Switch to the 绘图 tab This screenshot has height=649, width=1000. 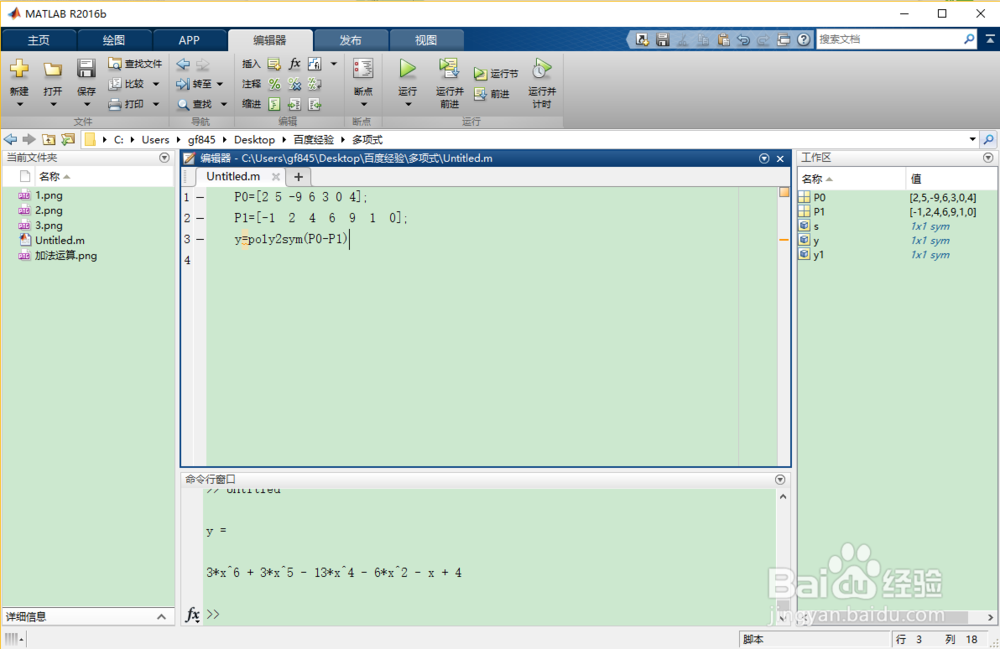tap(114, 40)
